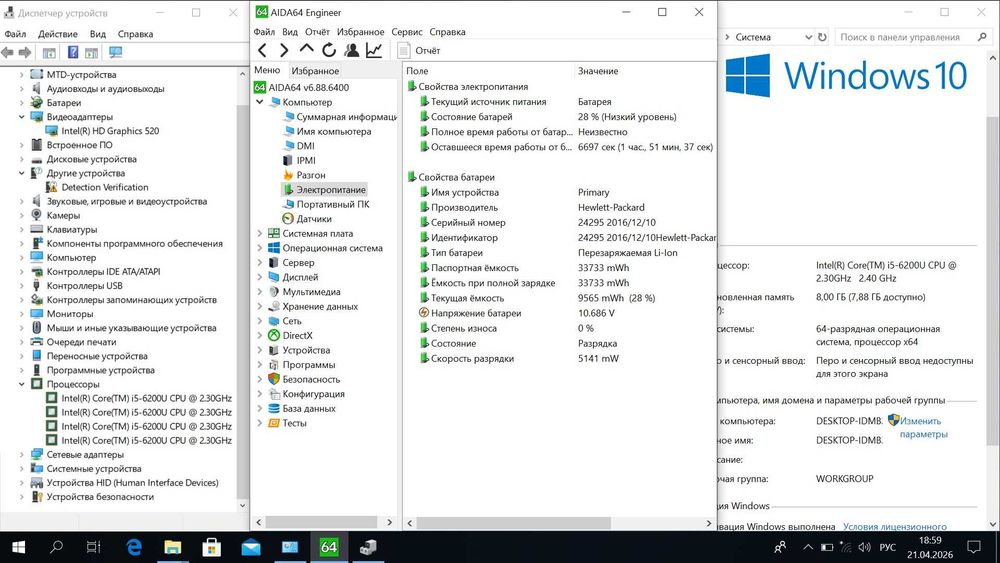Collapse Процессоры in Device Manager
1000x563 pixels.
[x=22, y=384]
